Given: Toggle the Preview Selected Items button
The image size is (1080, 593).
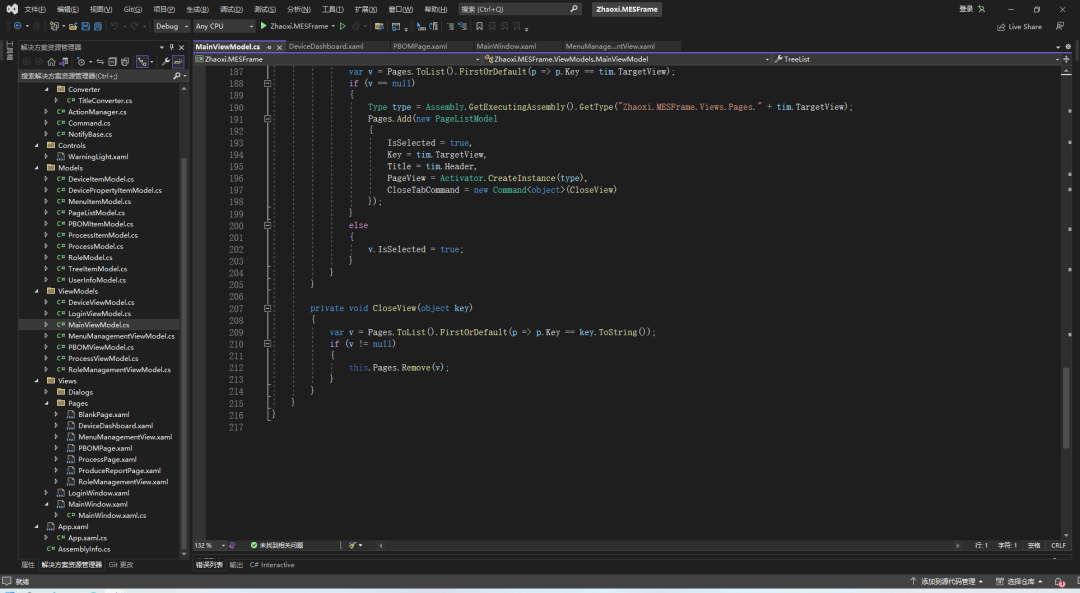Looking at the screenshot, I should pyautogui.click(x=178, y=61).
